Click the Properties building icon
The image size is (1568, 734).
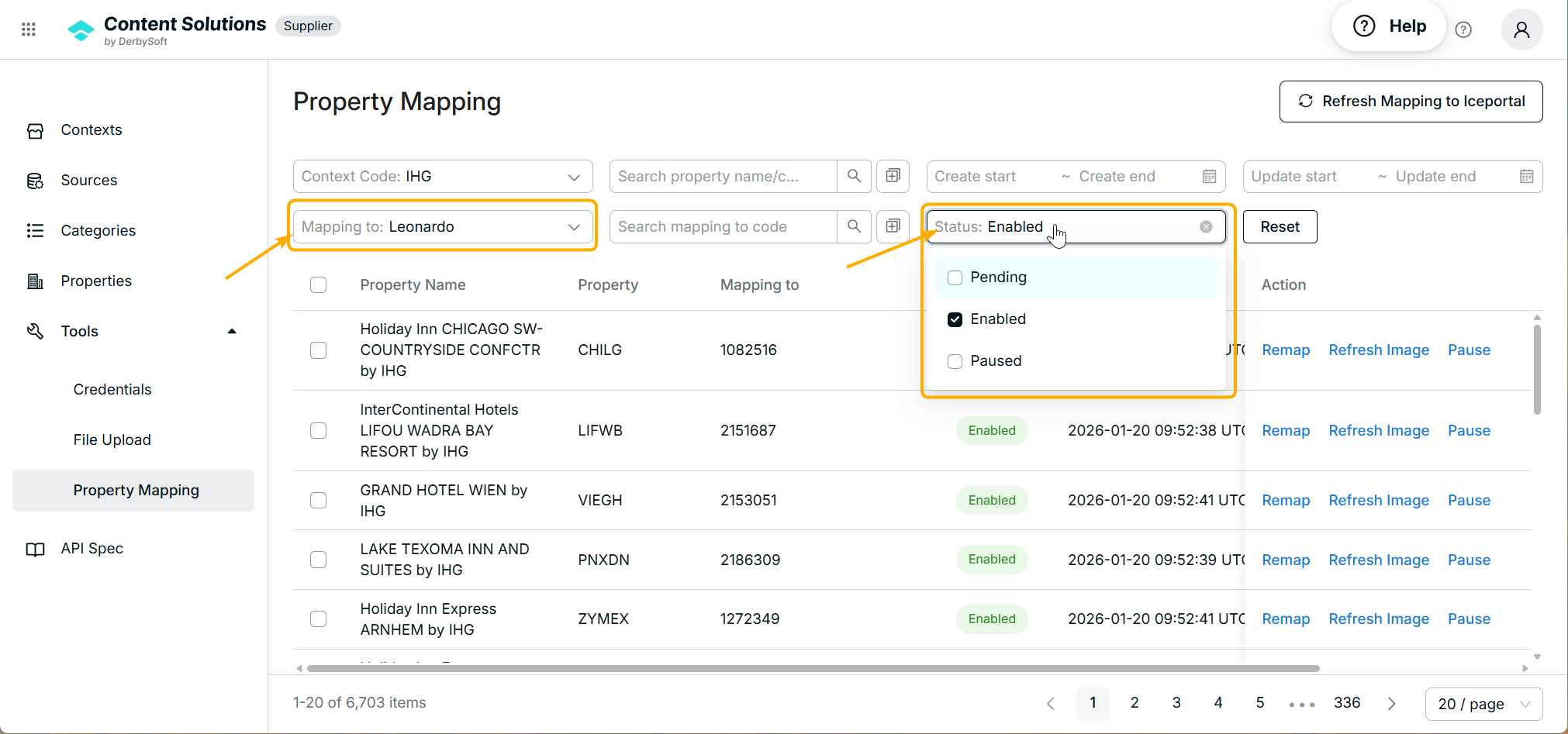click(35, 281)
